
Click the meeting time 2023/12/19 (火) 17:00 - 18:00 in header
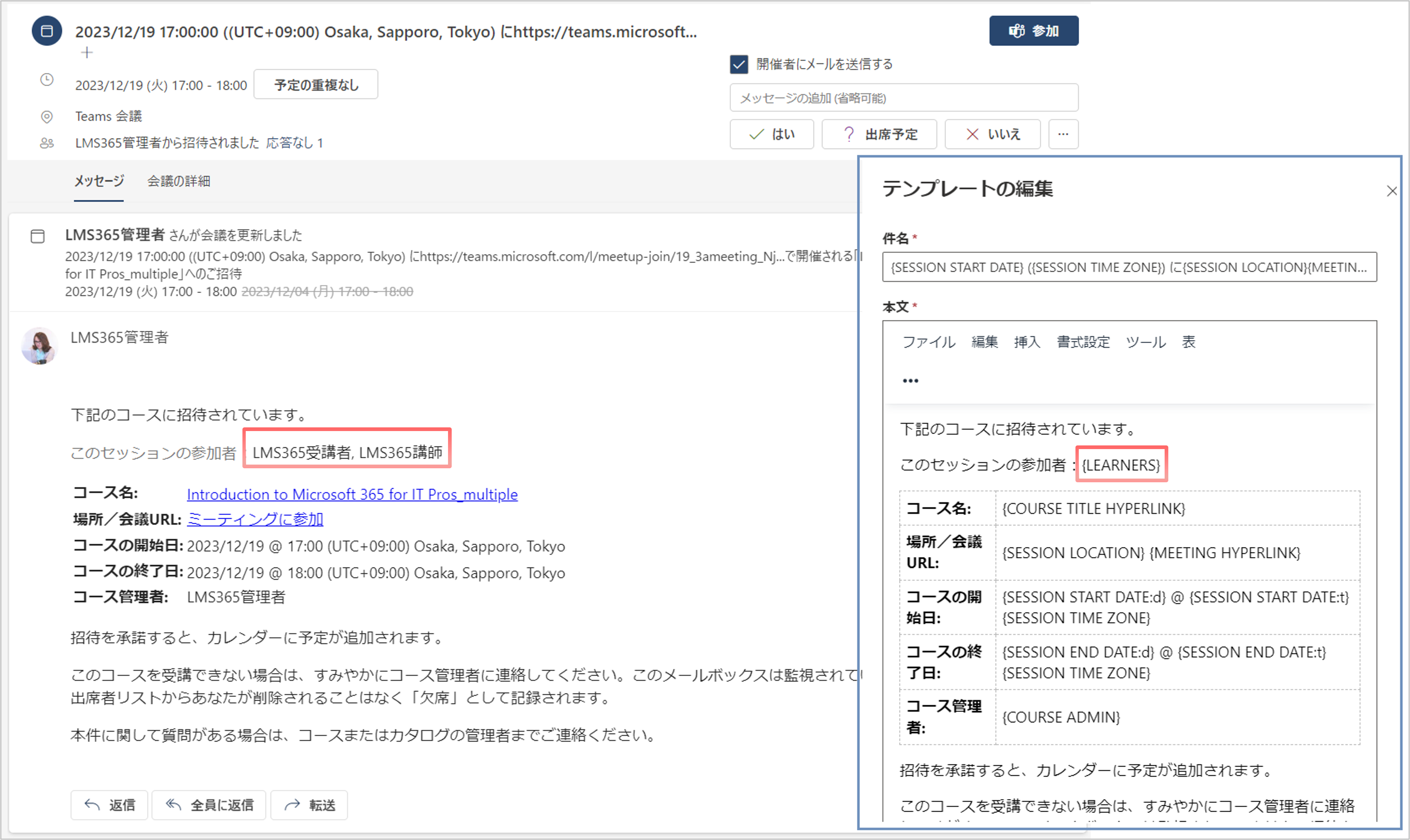coord(161,85)
